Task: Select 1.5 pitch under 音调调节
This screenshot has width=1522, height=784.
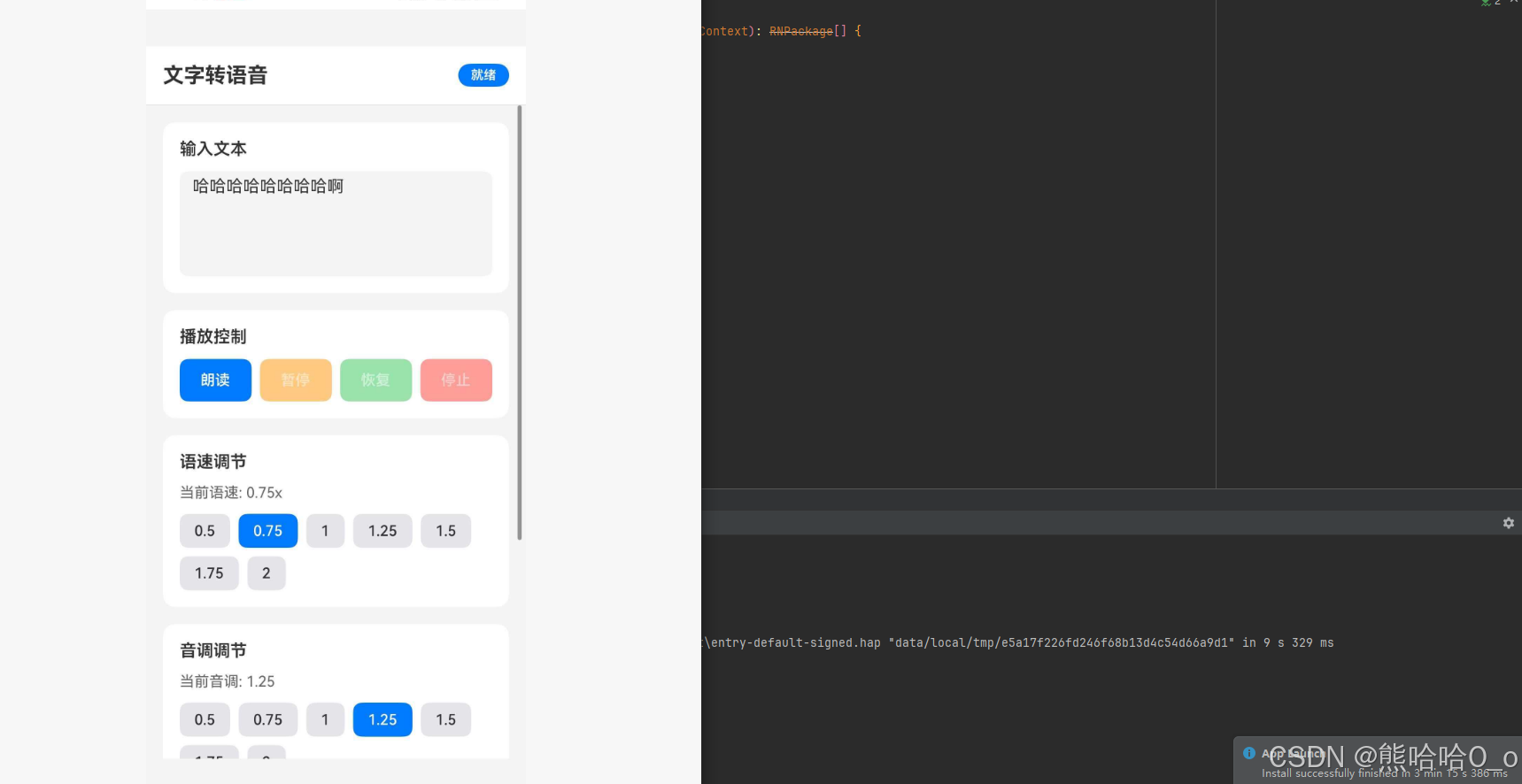Action: [x=445, y=719]
